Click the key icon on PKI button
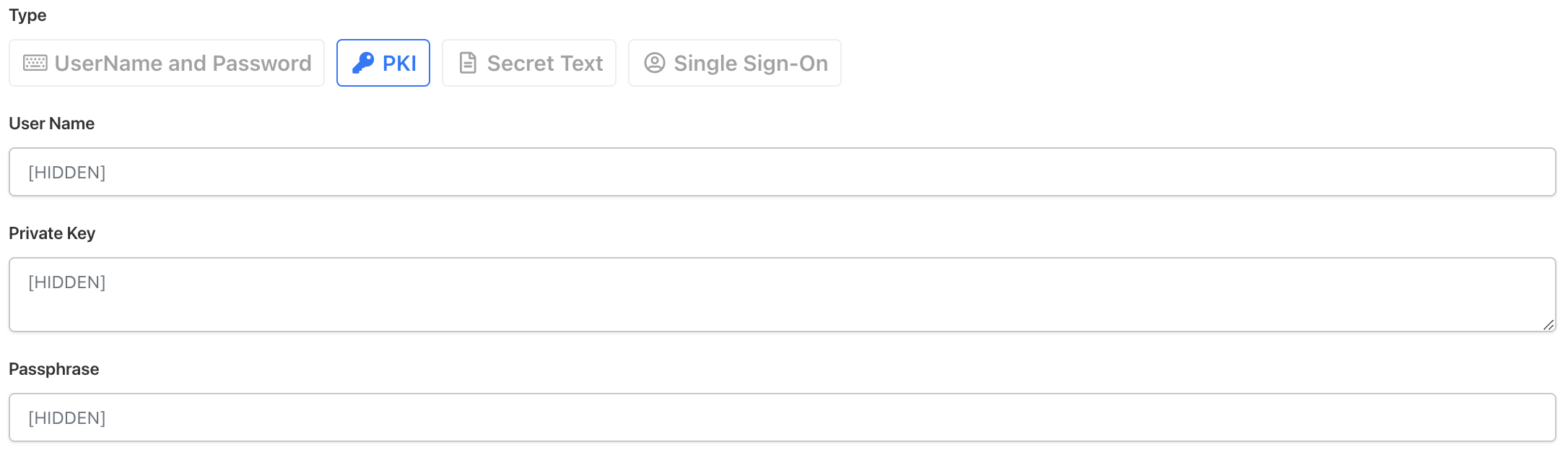This screenshot has height=455, width=1568. tap(362, 63)
